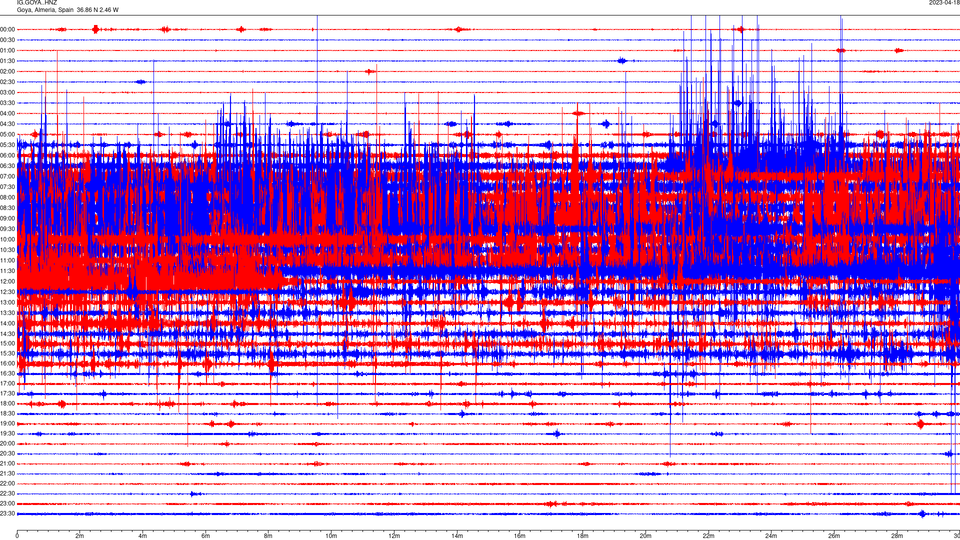Select the '15:30' row label

[x=7, y=353]
